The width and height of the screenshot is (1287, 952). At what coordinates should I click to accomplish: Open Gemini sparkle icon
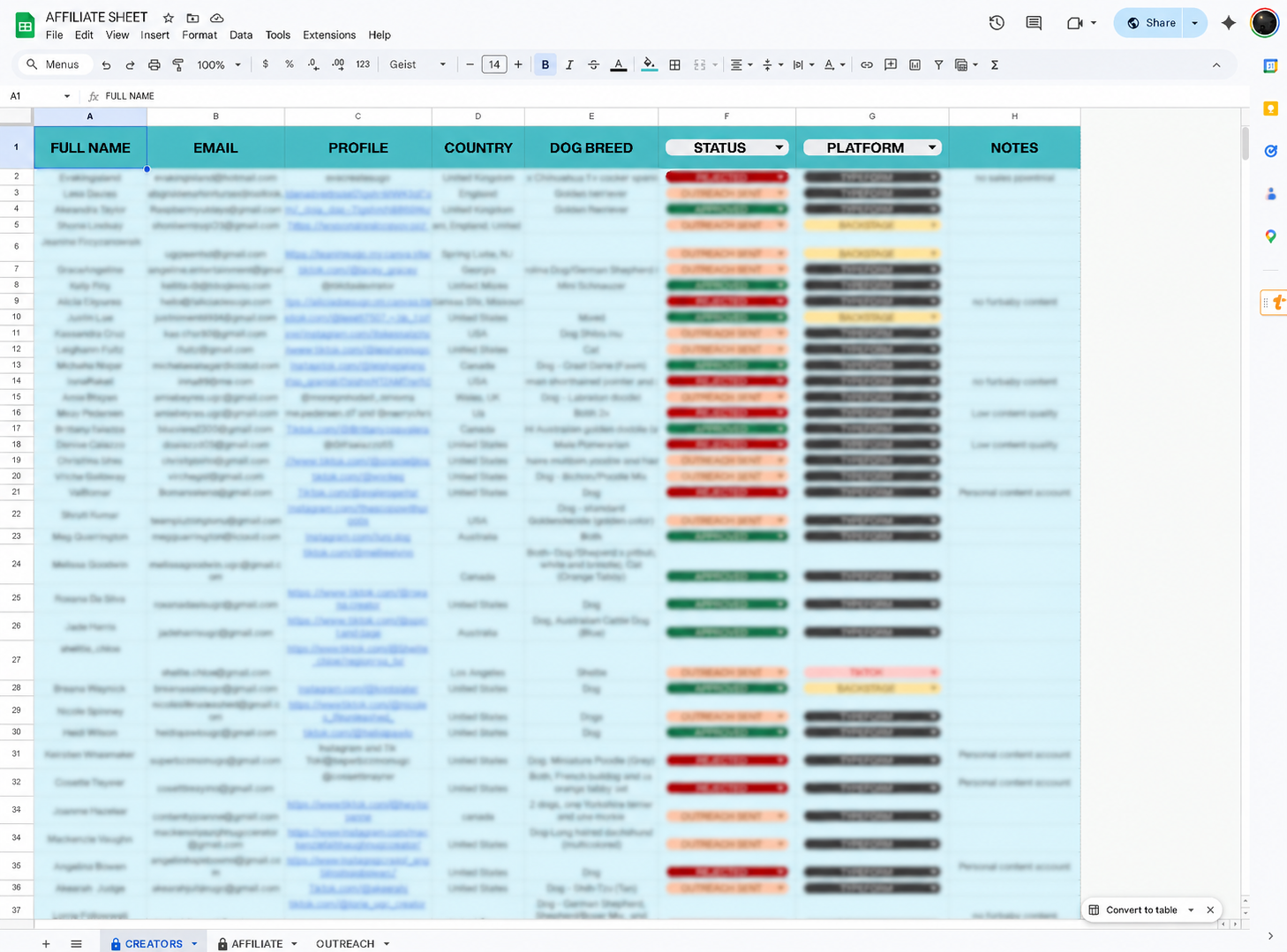[1228, 23]
